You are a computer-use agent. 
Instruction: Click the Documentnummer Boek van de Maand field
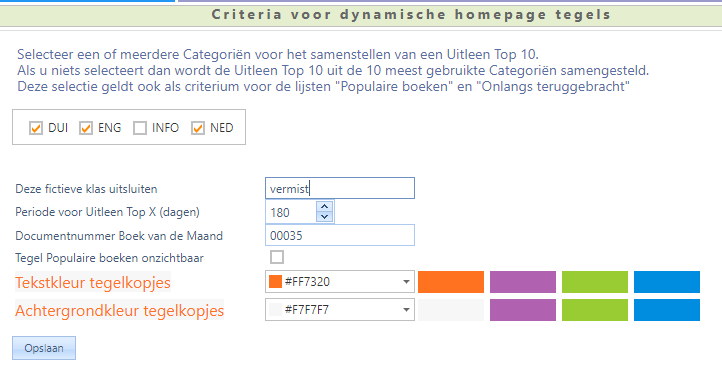pos(340,235)
